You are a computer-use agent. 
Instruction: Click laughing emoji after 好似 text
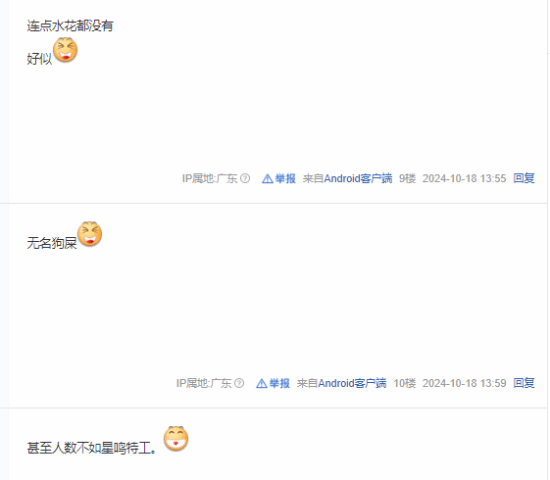[65, 50]
